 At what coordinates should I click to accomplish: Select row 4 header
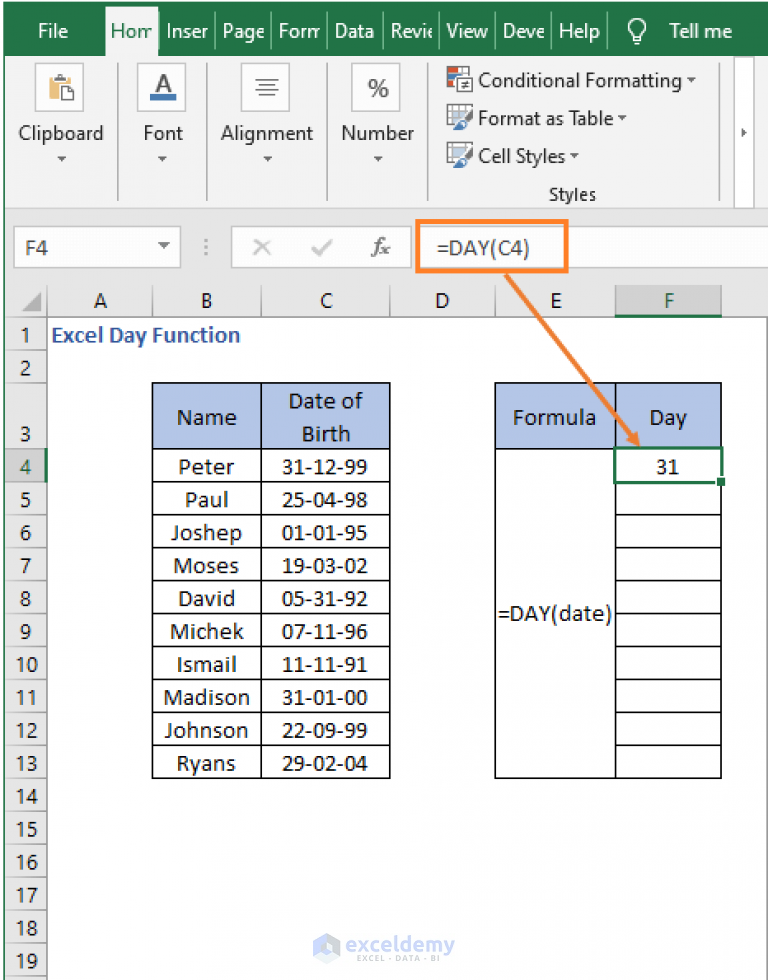(25, 466)
